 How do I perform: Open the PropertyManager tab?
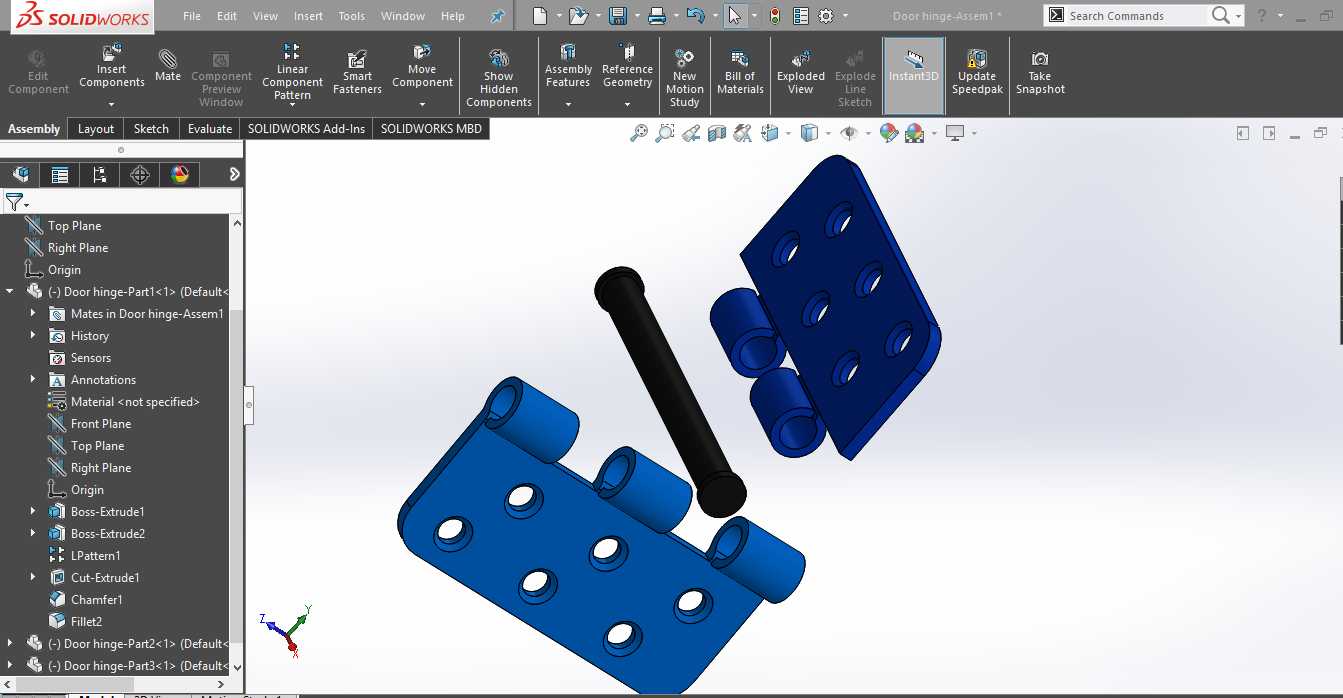[60, 174]
